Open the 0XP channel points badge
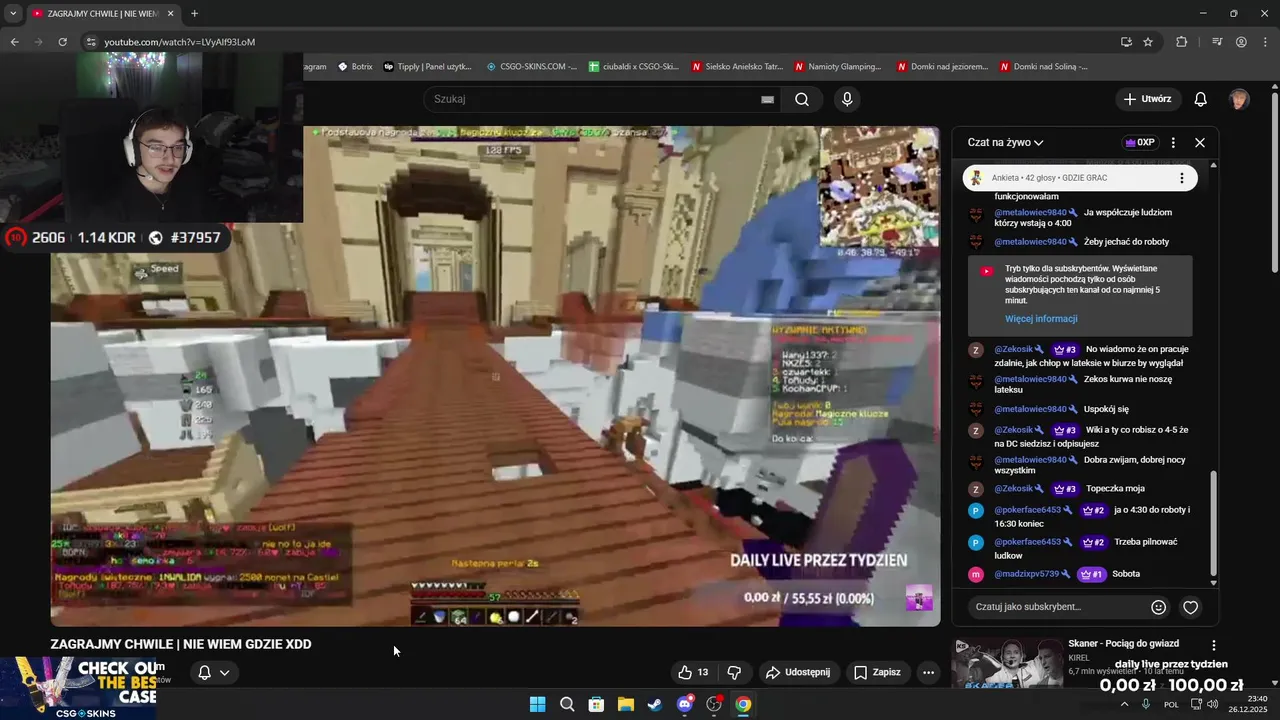Screen dimensions: 1280x720 point(1139,142)
